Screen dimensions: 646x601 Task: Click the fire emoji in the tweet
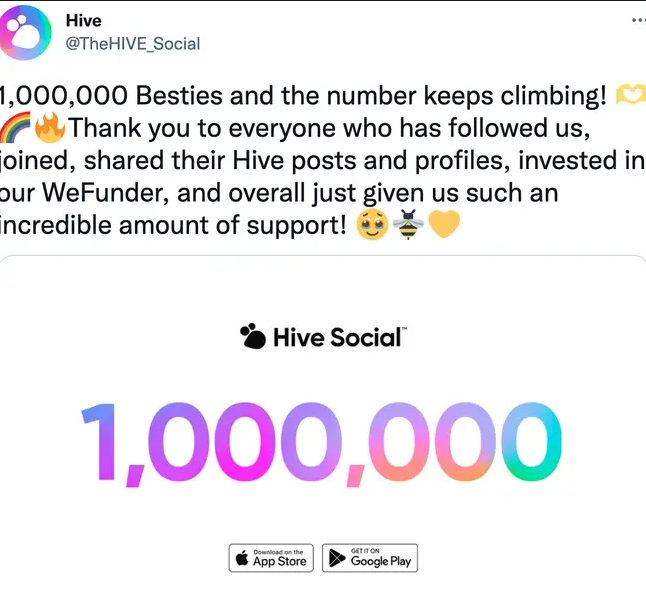coord(50,127)
